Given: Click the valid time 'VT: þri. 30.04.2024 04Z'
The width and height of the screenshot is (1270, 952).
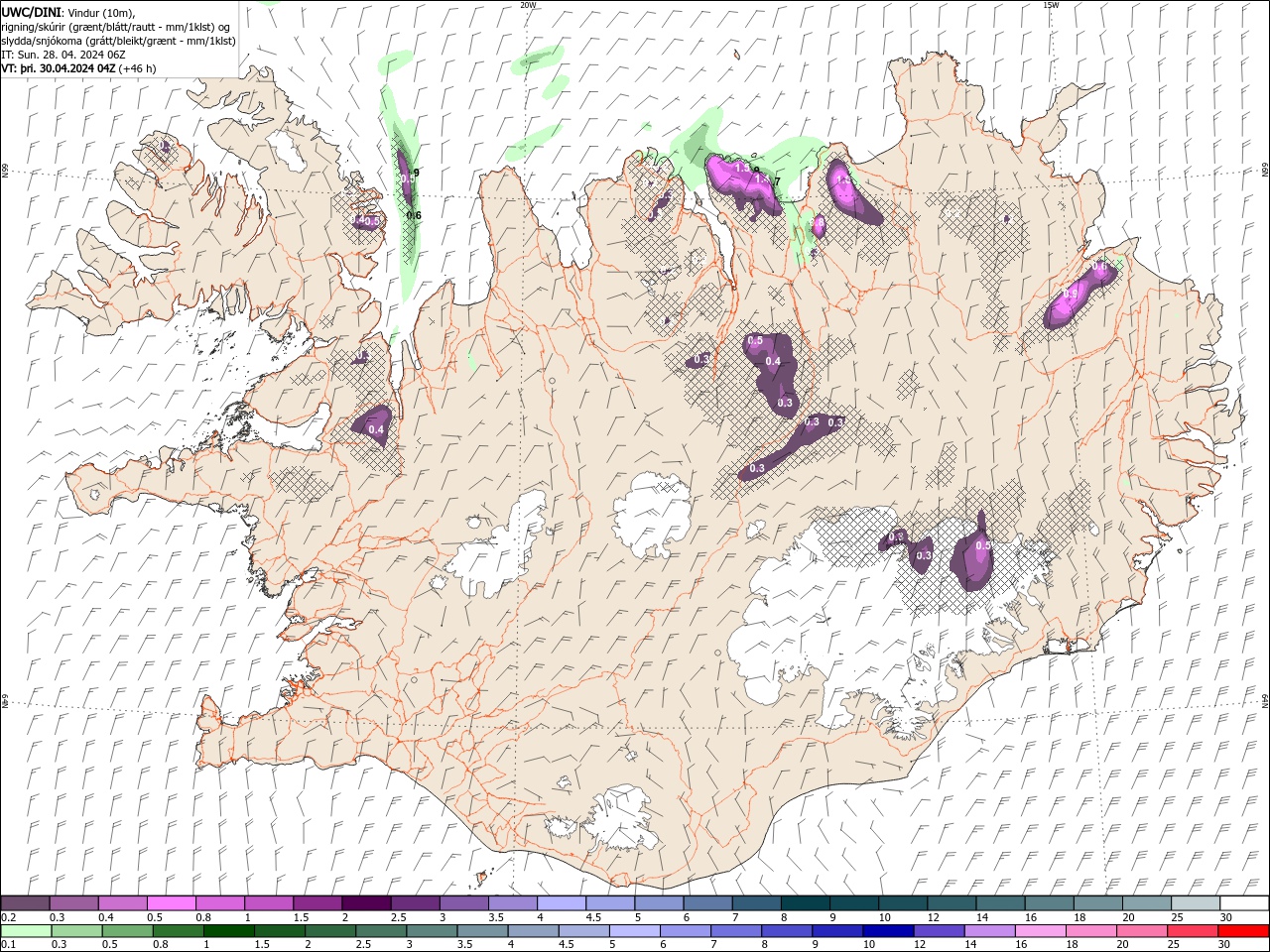Looking at the screenshot, I should tap(59, 68).
